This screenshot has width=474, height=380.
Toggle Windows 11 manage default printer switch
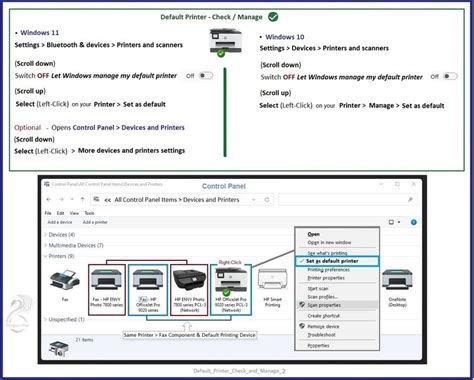(x=206, y=76)
